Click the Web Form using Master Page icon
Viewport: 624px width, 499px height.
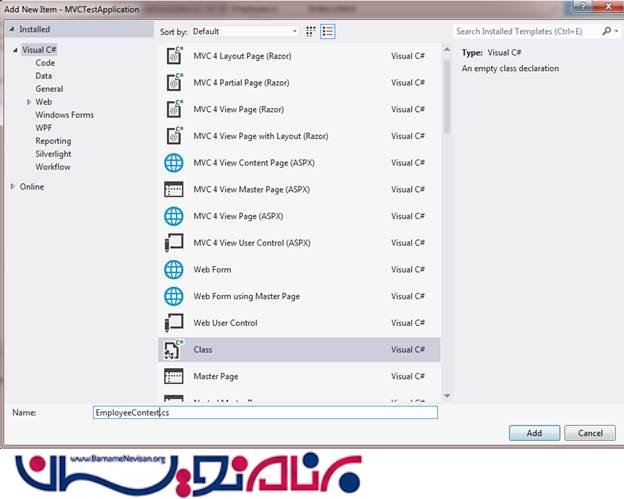click(x=174, y=296)
